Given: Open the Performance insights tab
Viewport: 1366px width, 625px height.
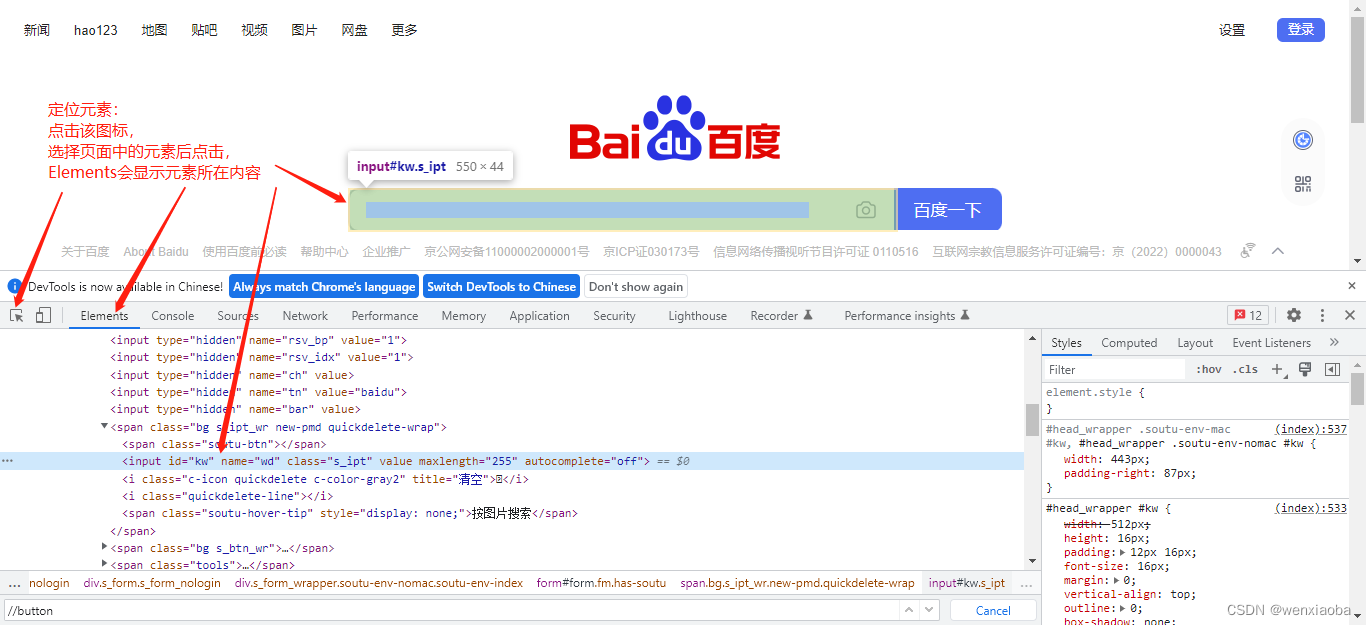Looking at the screenshot, I should [907, 316].
